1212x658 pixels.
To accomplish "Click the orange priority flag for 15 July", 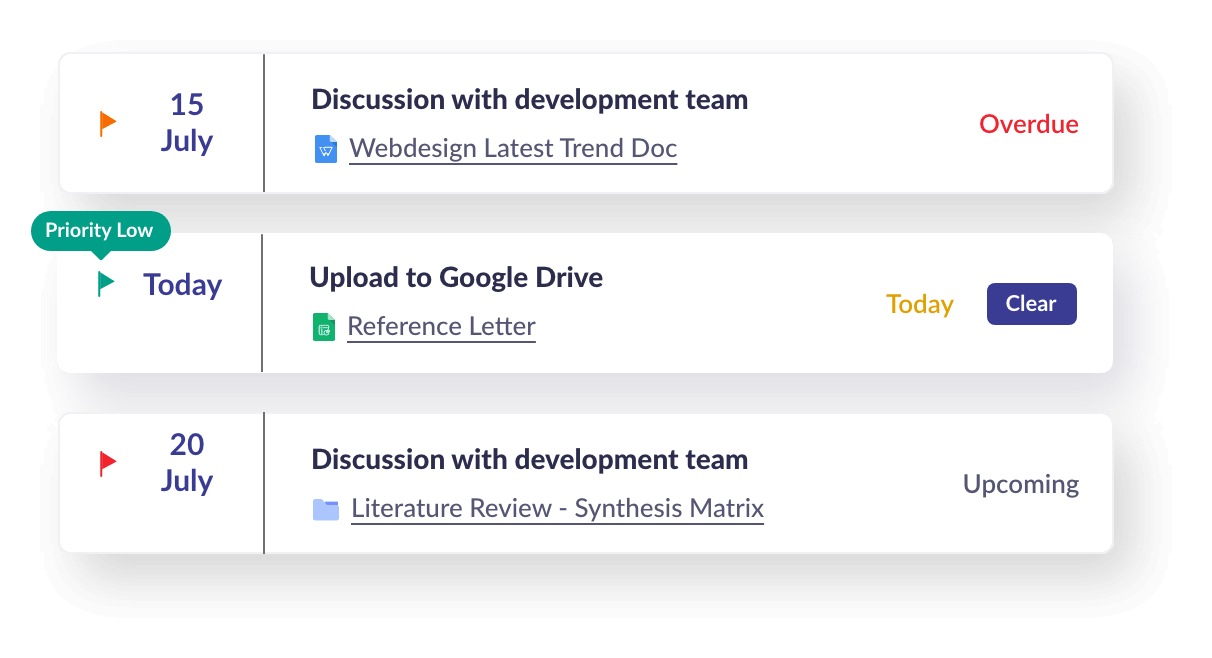I will [x=108, y=124].
